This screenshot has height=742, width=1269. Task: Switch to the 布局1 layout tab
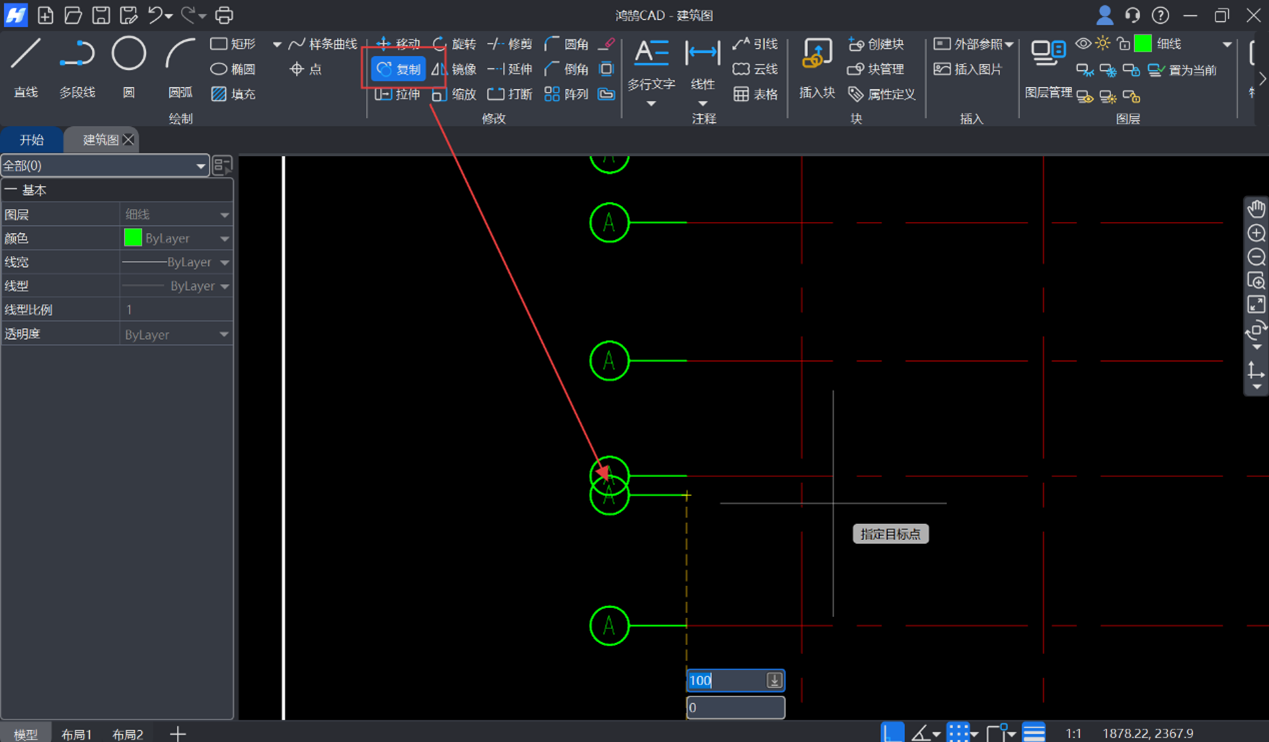click(x=77, y=734)
